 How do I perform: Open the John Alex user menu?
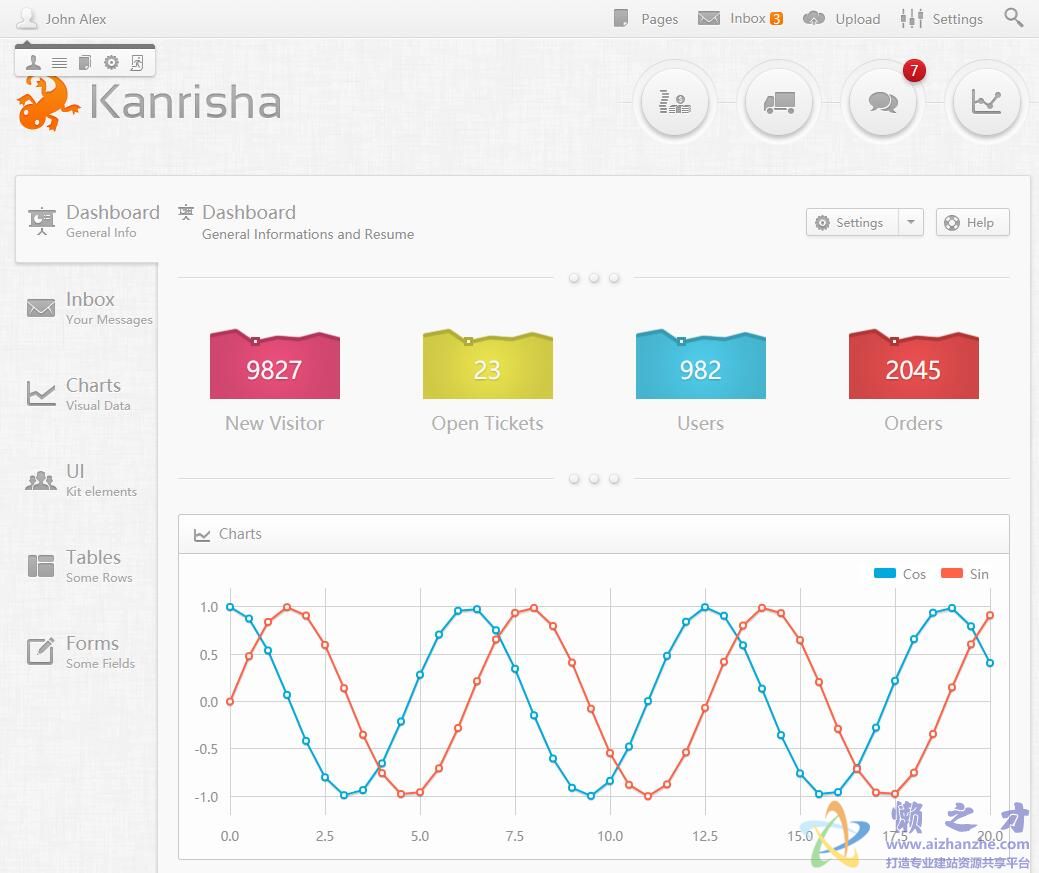(x=62, y=19)
